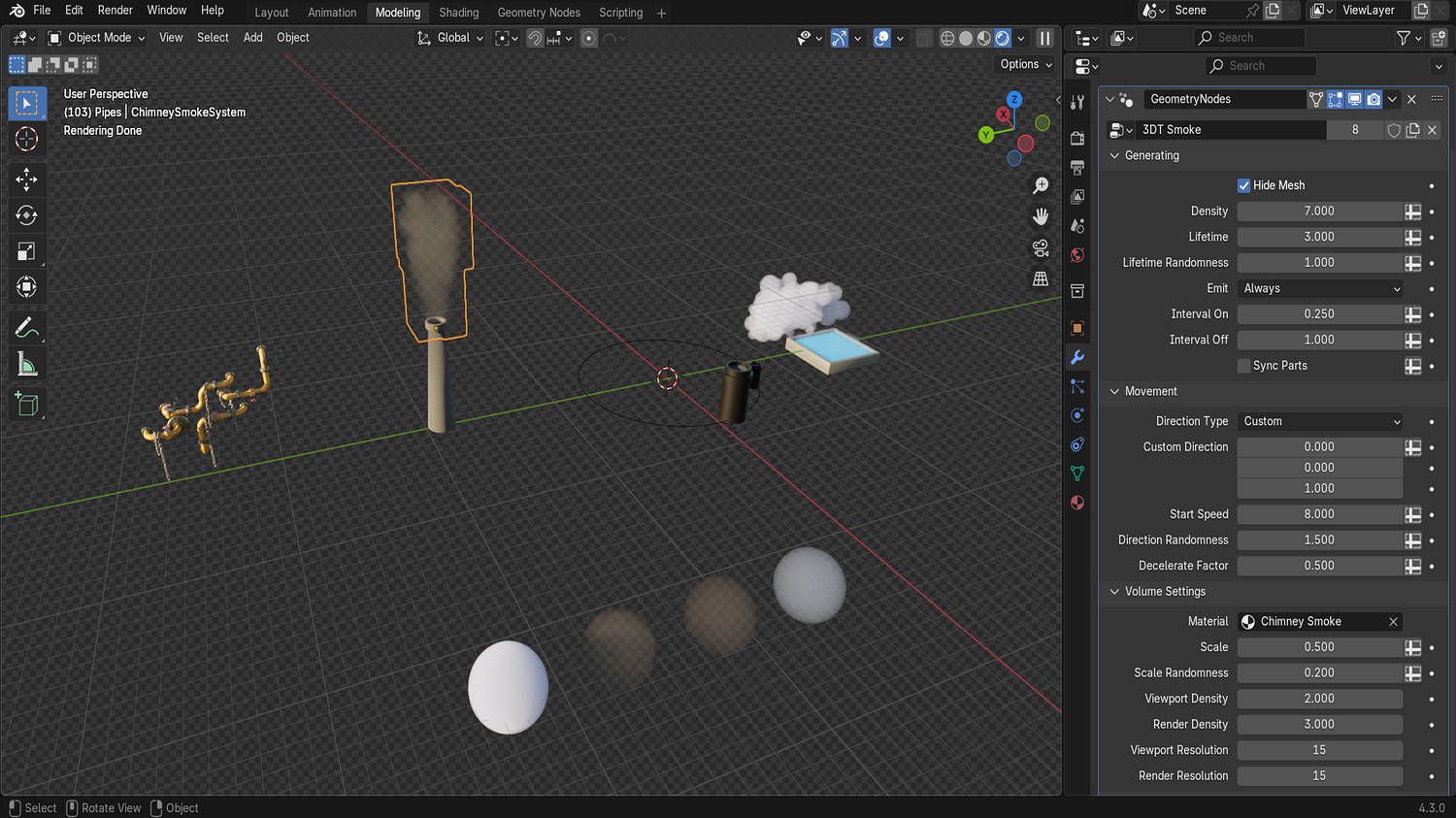The image size is (1456, 818).
Task: Collapse the Volume Settings section
Action: 1114,591
